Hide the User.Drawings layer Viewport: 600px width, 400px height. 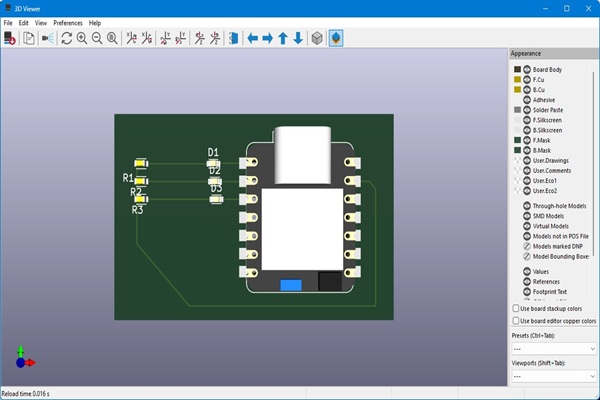(527, 160)
